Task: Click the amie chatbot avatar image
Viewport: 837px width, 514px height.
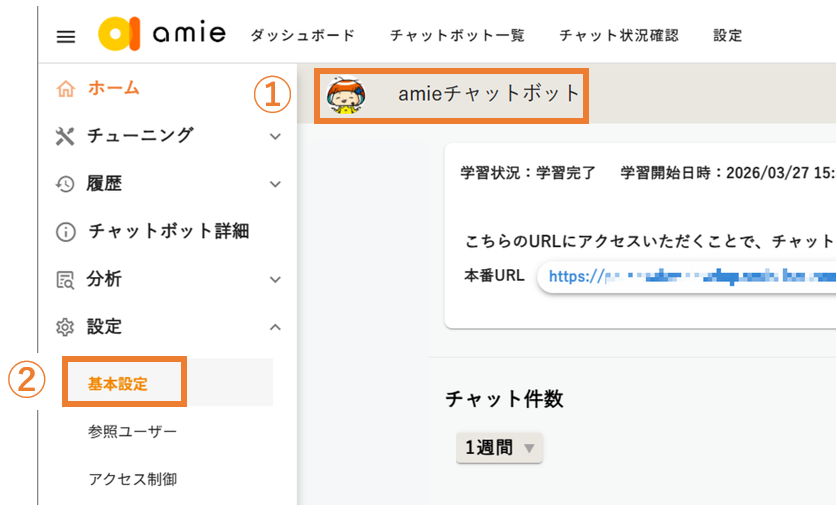Action: (346, 95)
